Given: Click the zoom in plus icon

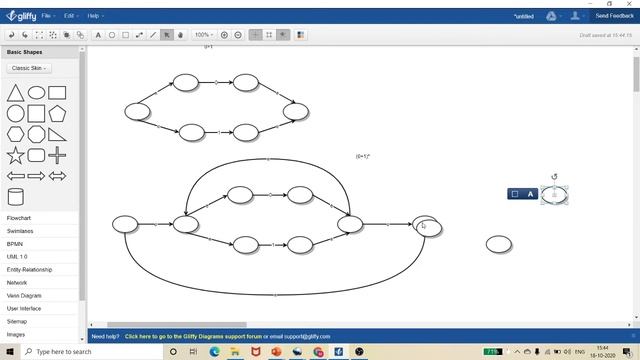Looking at the screenshot, I should point(224,35).
